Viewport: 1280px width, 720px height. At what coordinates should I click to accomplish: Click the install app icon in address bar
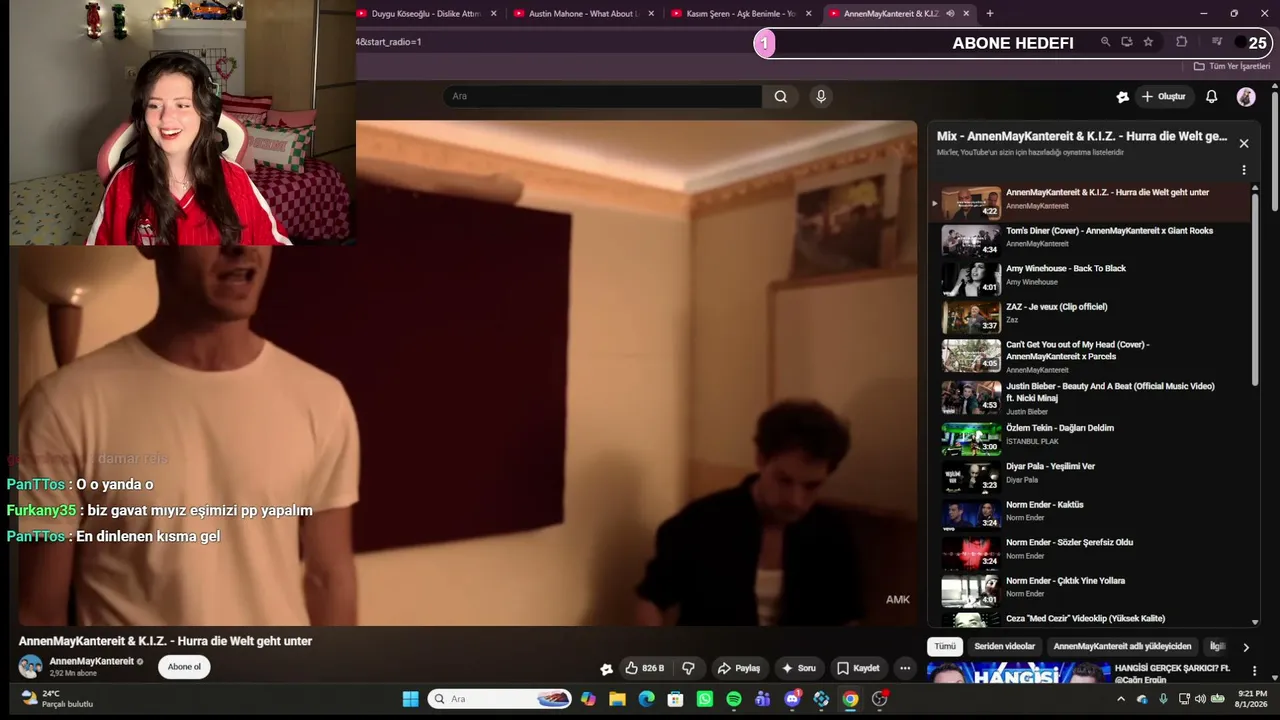click(1127, 42)
